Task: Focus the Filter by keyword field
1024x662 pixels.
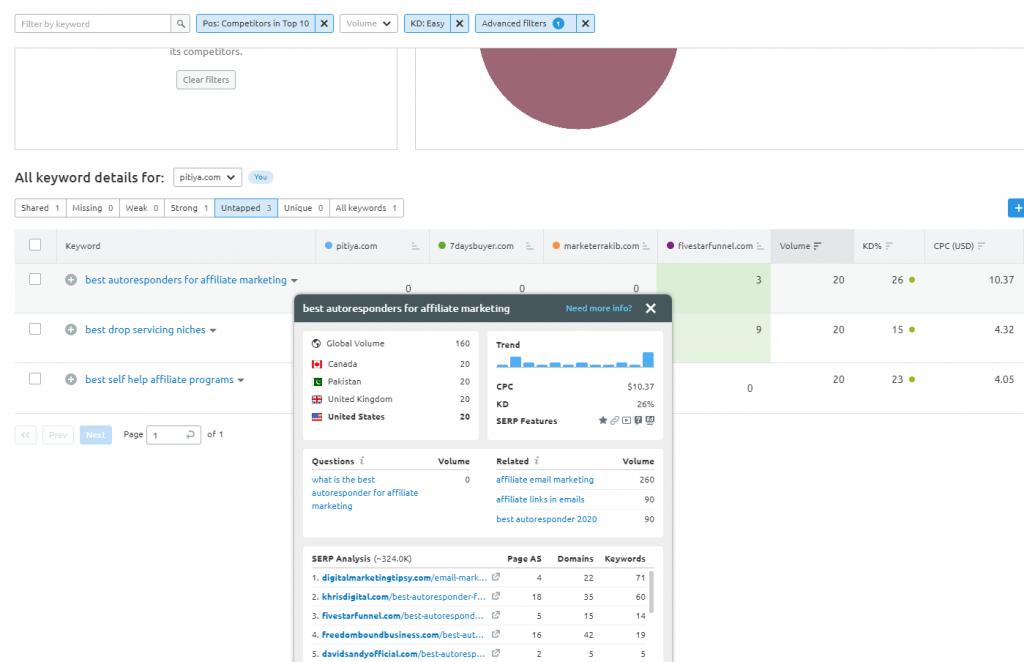Action: pyautogui.click(x=93, y=24)
